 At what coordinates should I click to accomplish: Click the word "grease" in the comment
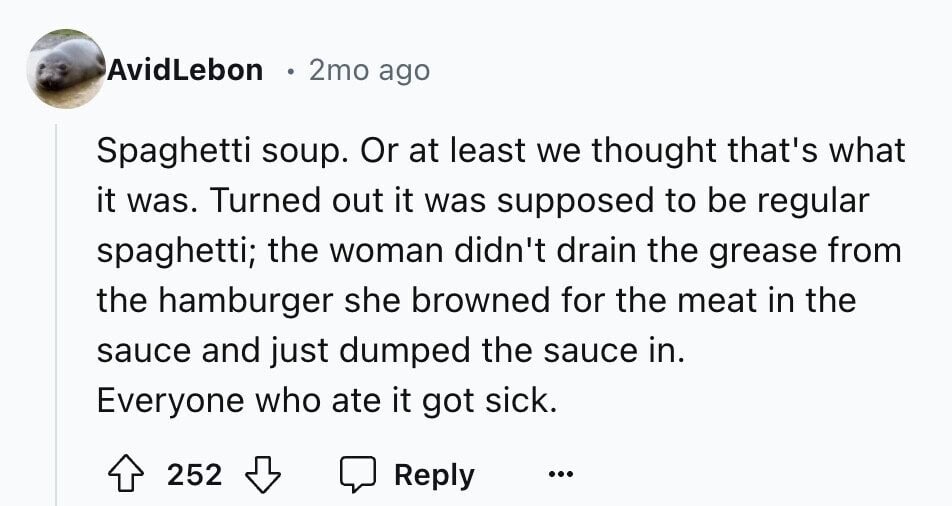pyautogui.click(x=763, y=251)
